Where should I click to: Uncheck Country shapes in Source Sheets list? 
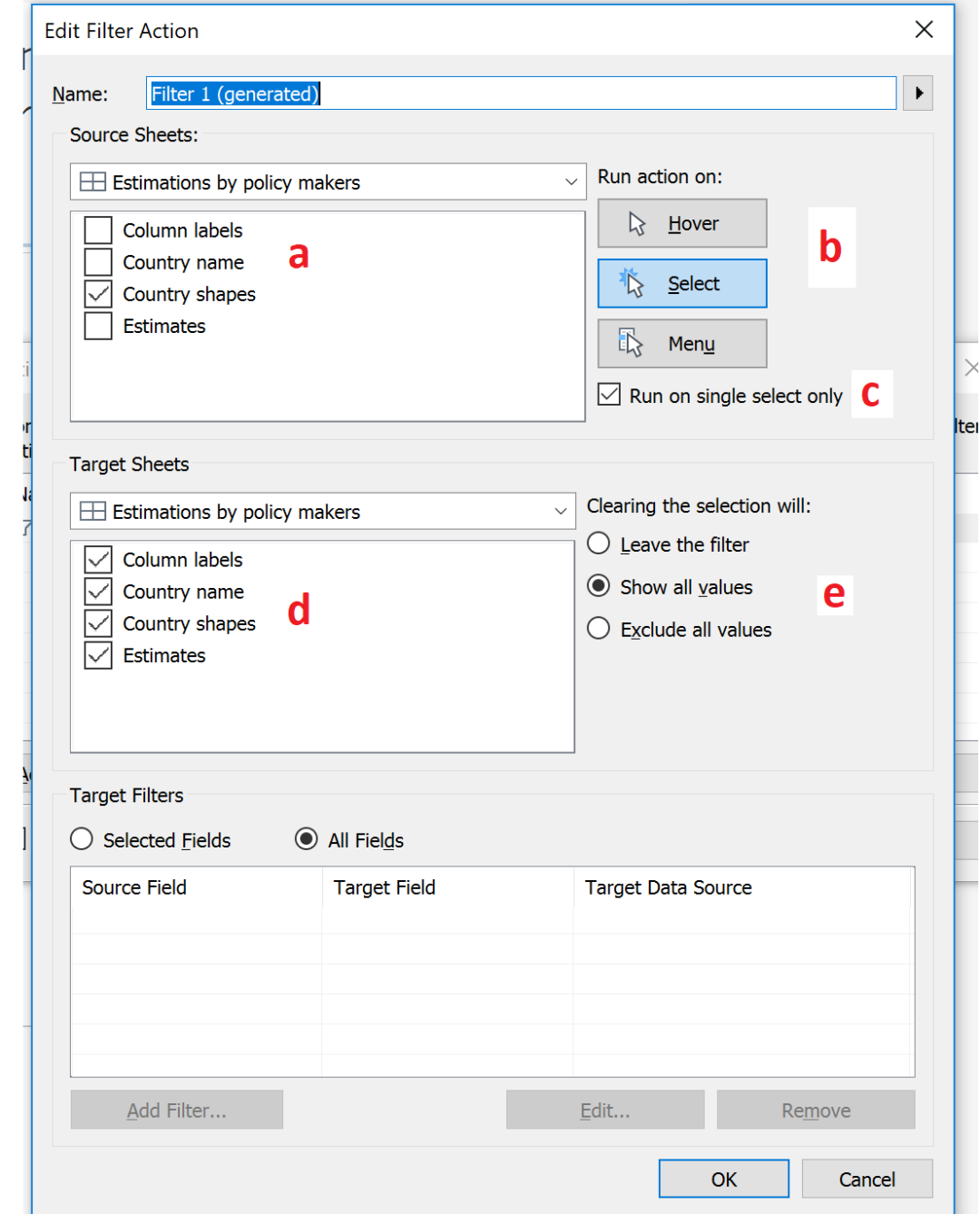click(97, 293)
